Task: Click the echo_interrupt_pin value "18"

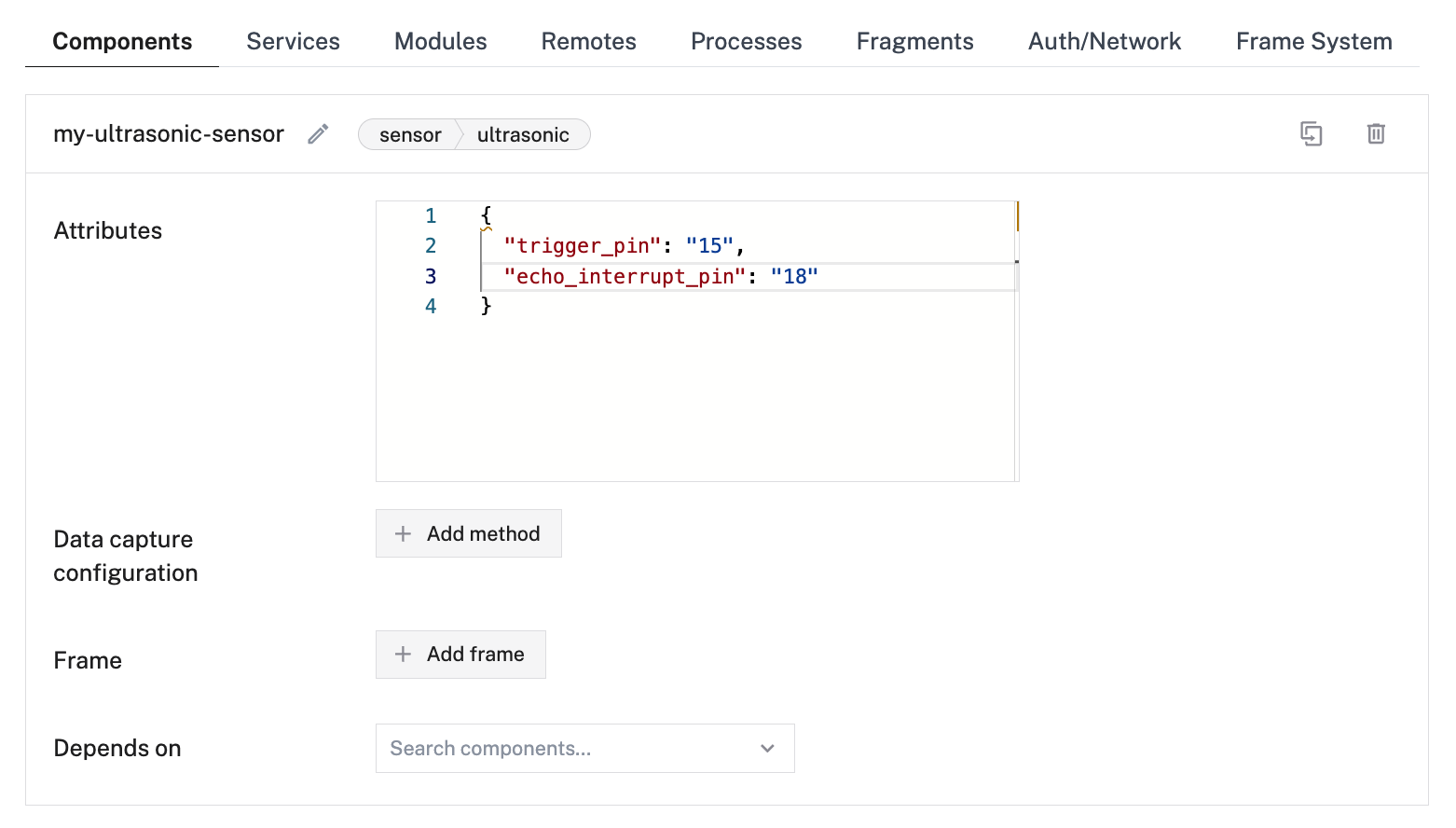Action: (x=794, y=277)
